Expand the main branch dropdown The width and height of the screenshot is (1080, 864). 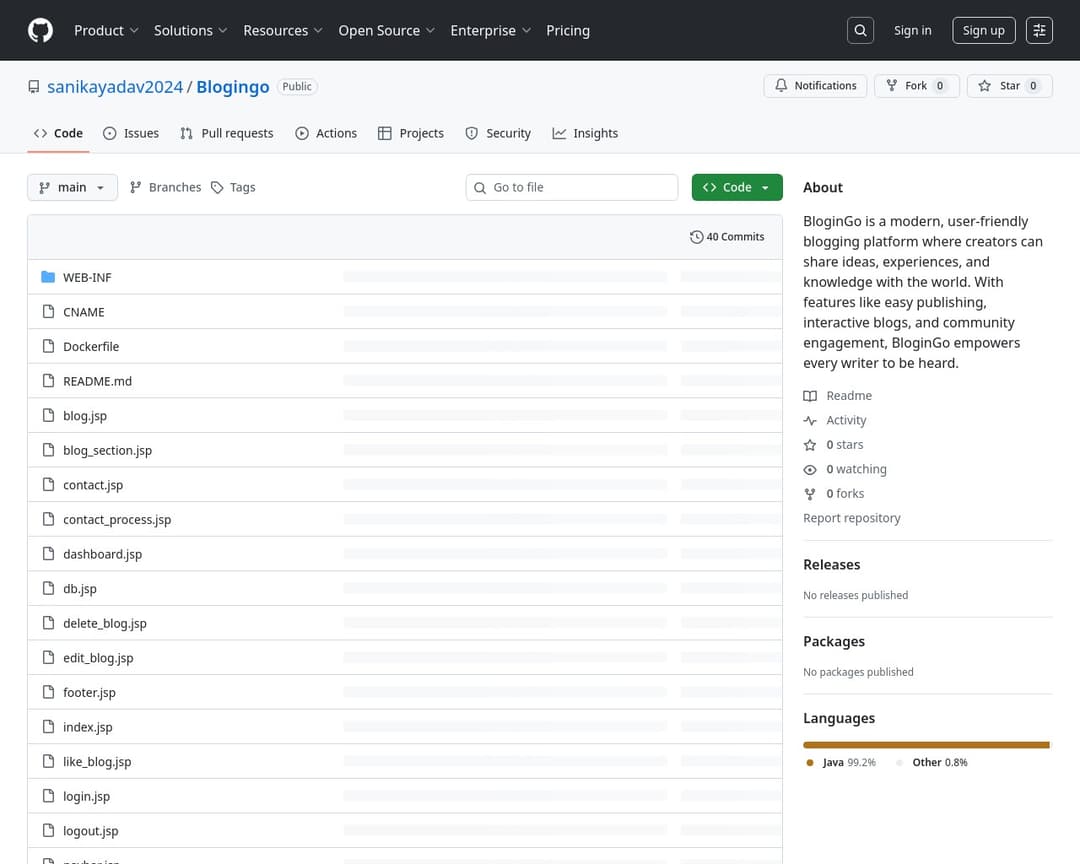pos(72,187)
